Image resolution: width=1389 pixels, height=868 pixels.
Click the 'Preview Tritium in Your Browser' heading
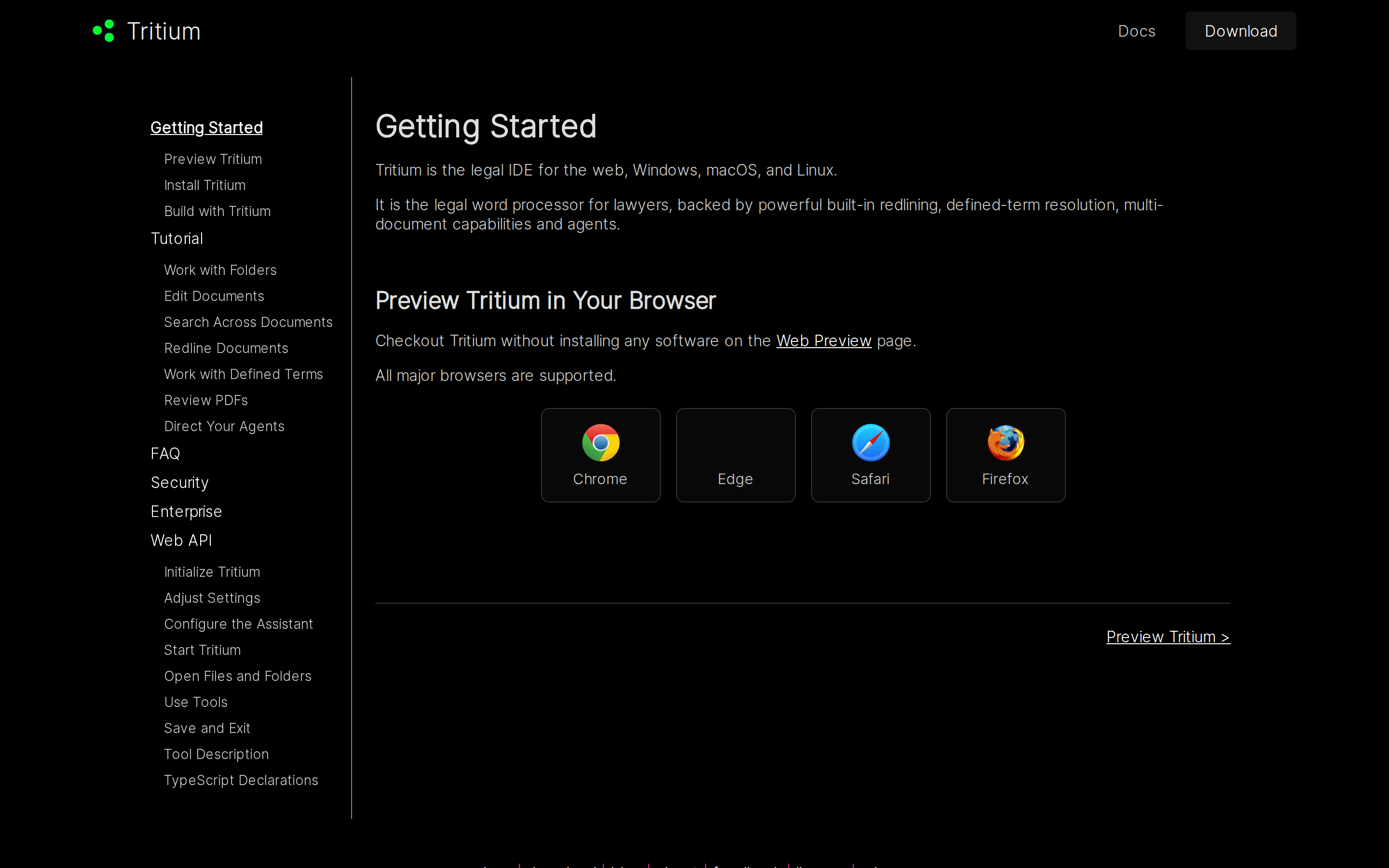click(x=546, y=301)
